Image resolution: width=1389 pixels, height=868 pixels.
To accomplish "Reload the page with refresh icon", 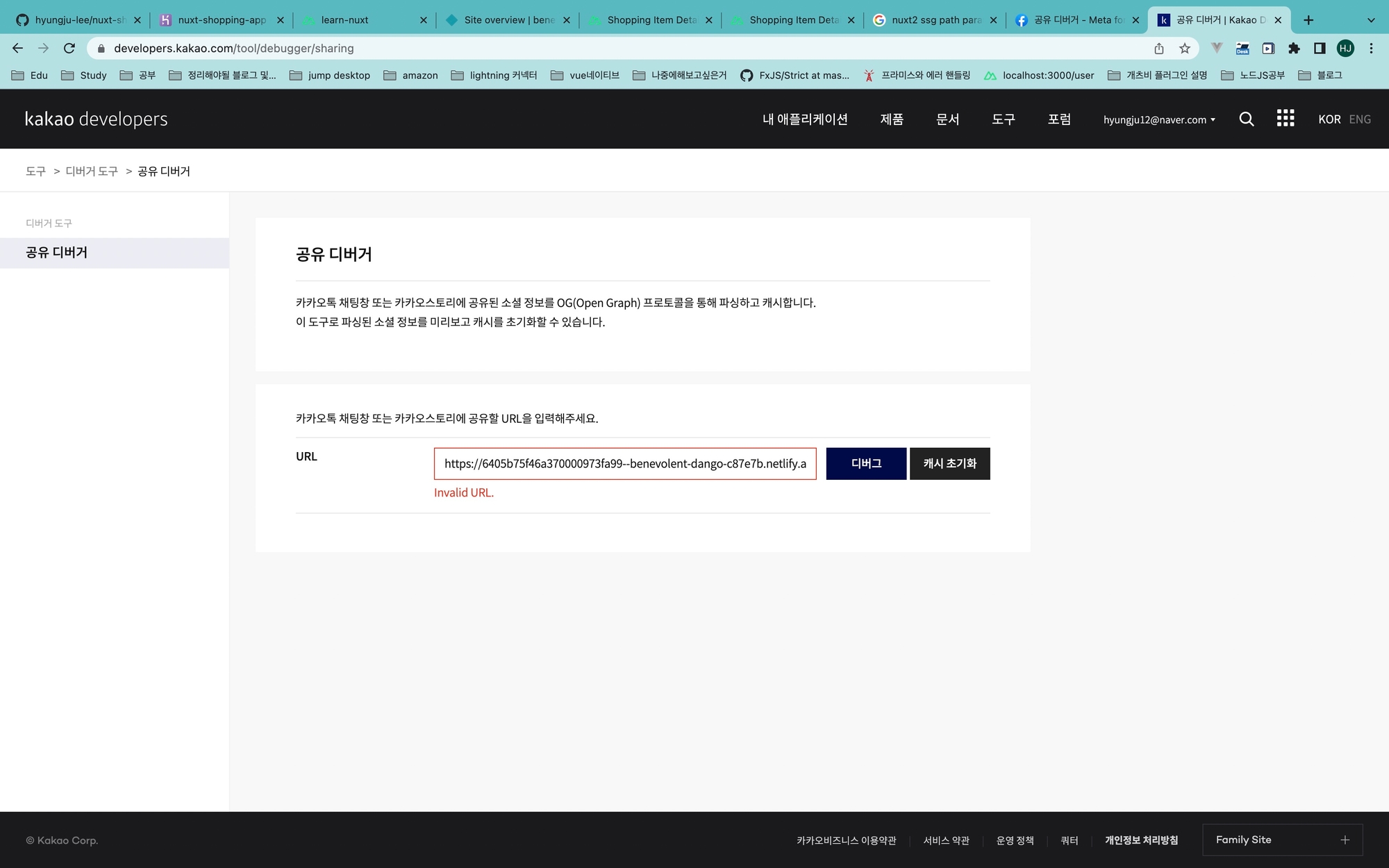I will pos(69,48).
